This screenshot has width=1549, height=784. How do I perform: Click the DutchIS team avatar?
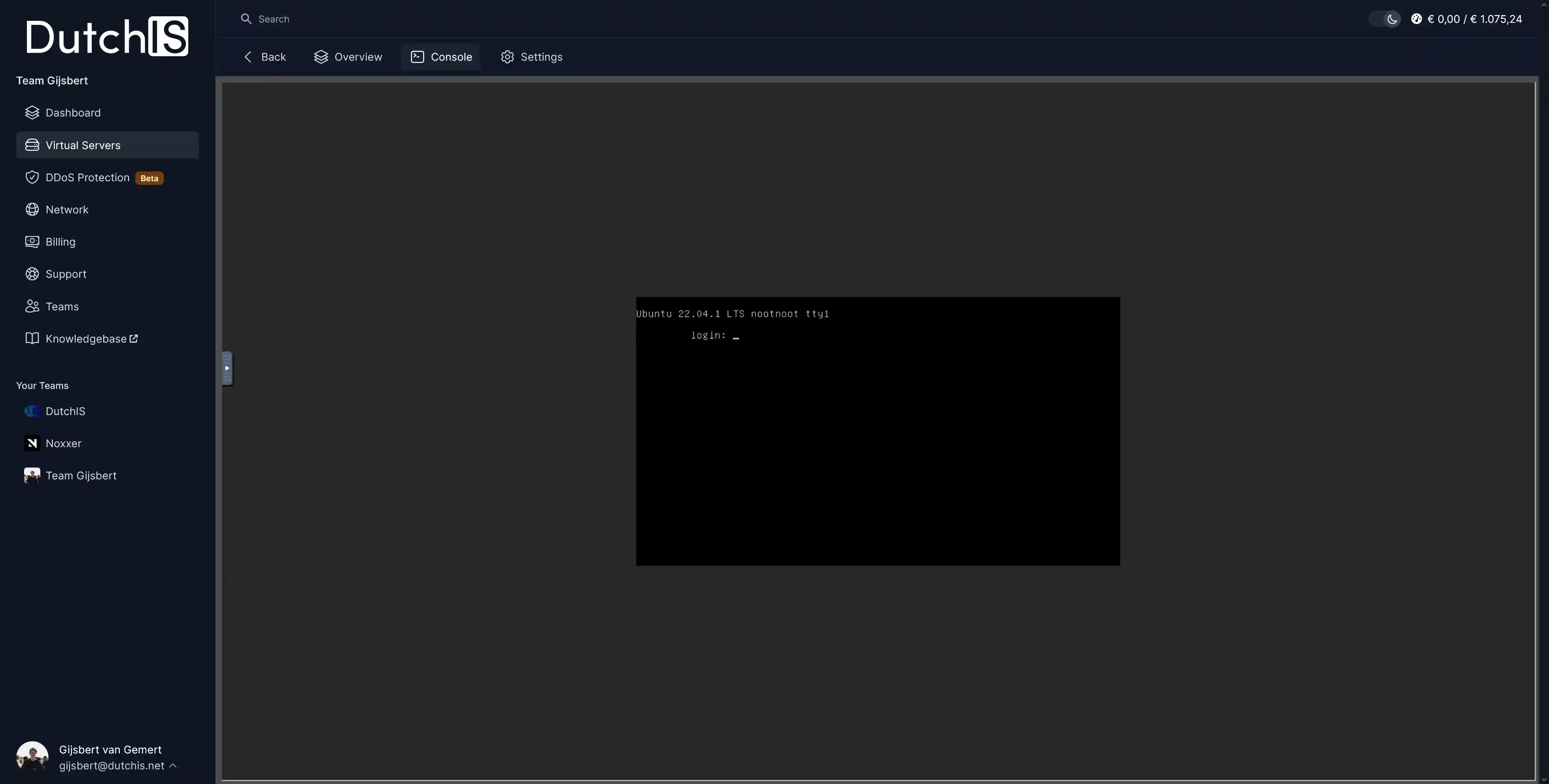pyautogui.click(x=32, y=411)
